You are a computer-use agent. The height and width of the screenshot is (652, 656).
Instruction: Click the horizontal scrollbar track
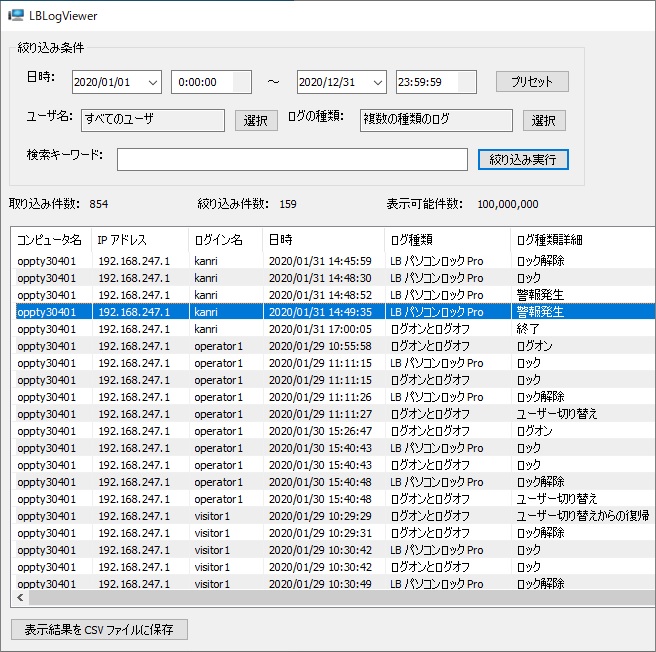click(341, 598)
